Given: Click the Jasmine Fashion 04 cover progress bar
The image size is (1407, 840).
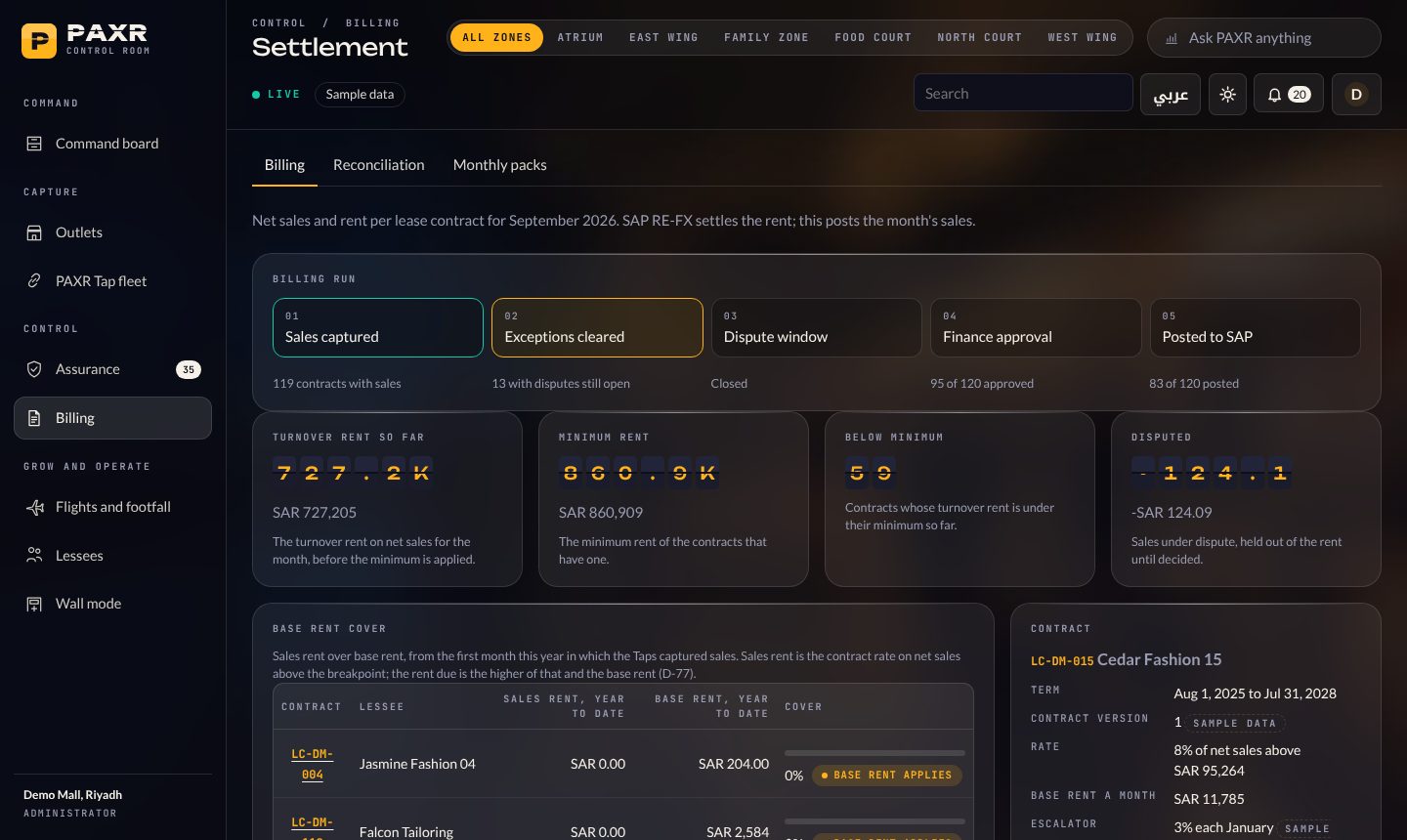Looking at the screenshot, I should pos(874,753).
